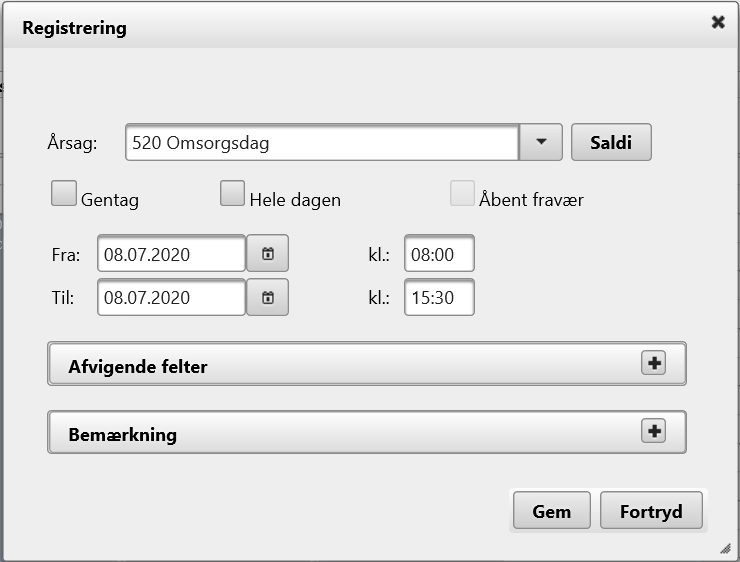
Task: Select the Til time field showing 15:30
Action: tap(439, 297)
